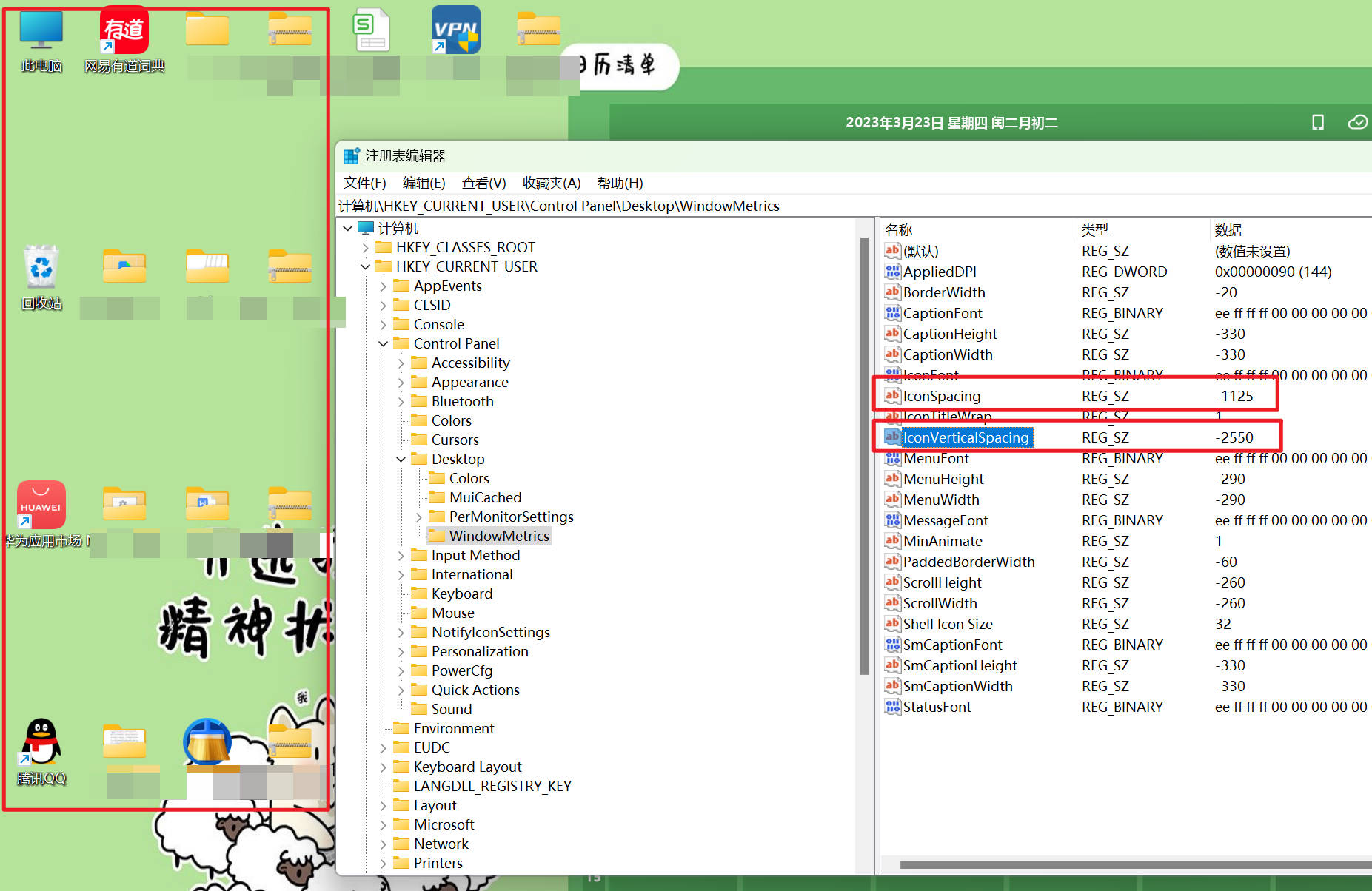Click the 类型 column header
Viewport: 1372px width, 891px height.
(1142, 229)
